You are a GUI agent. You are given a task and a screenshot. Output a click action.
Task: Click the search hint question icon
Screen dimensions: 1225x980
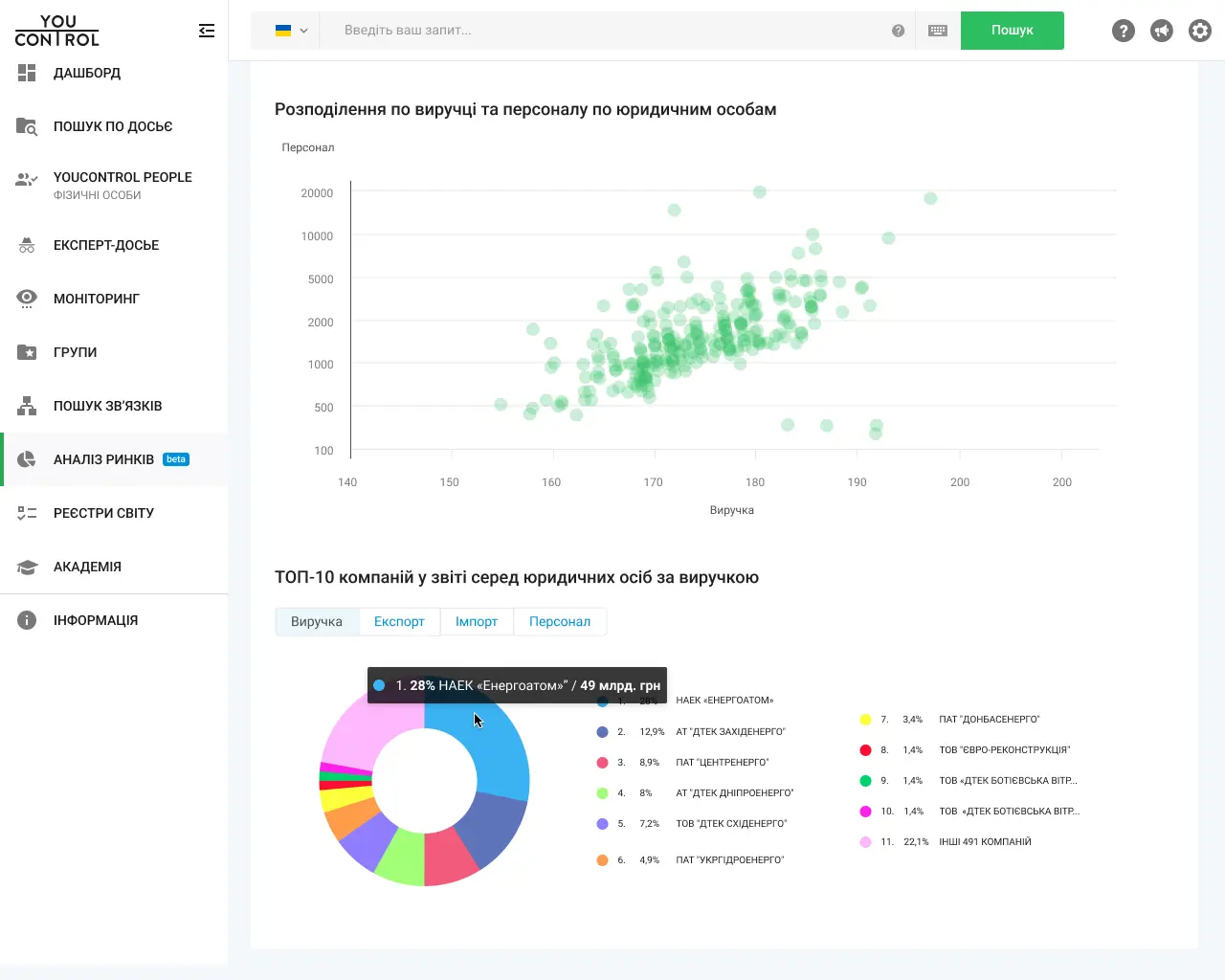(898, 31)
